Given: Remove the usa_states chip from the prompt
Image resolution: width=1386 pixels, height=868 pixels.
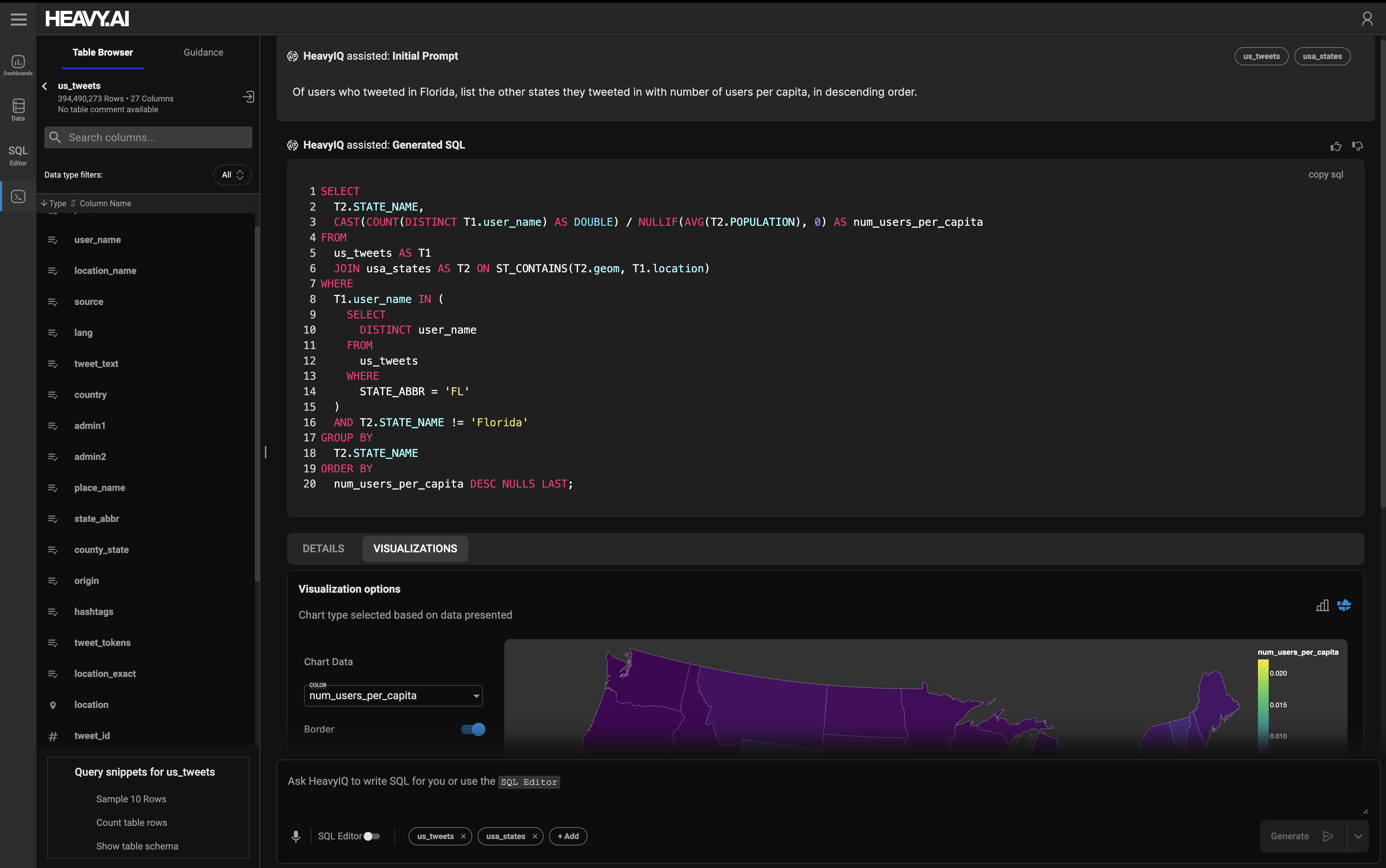Looking at the screenshot, I should (534, 836).
